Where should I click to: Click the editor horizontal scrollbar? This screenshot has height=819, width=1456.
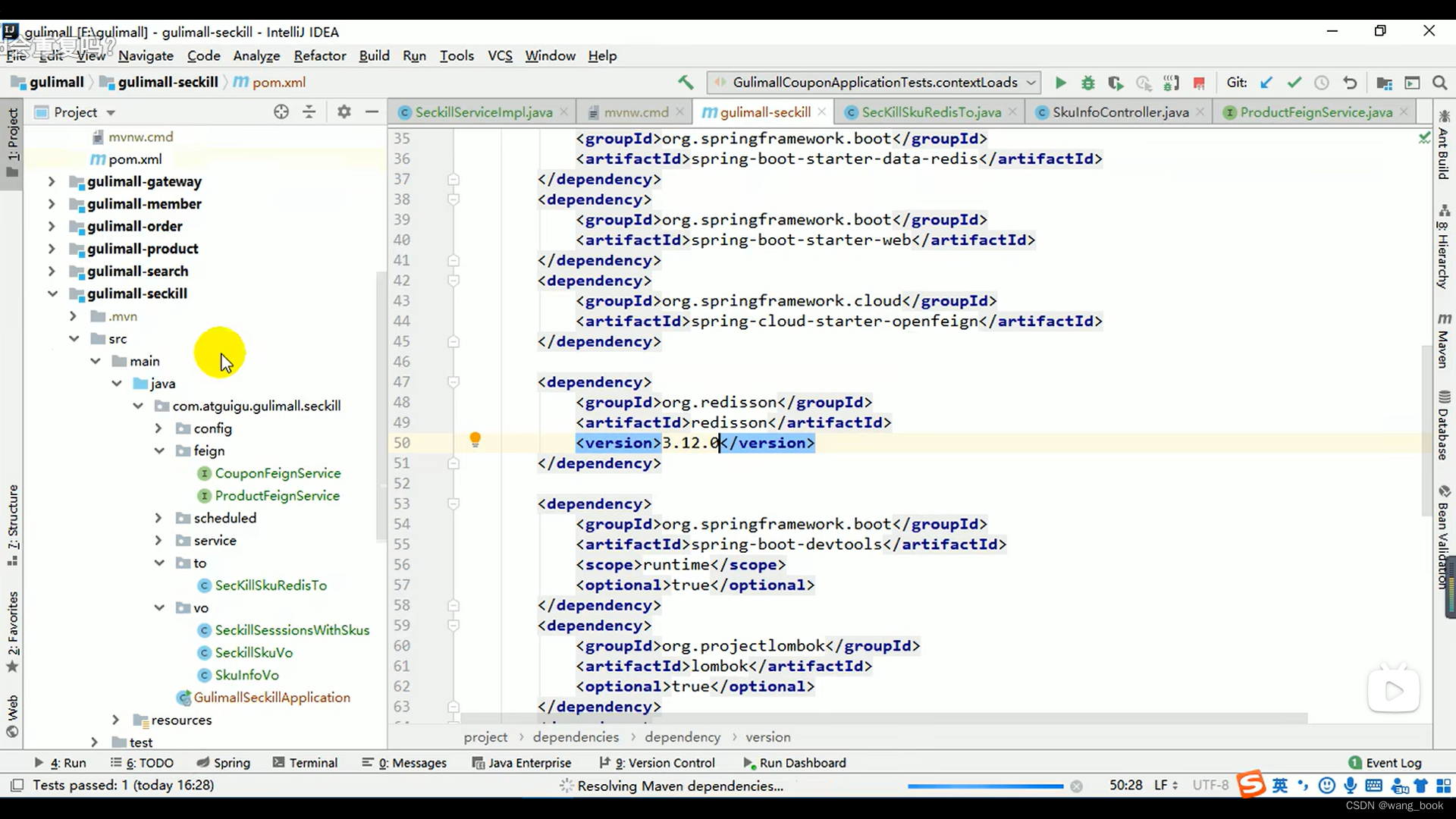click(x=884, y=717)
